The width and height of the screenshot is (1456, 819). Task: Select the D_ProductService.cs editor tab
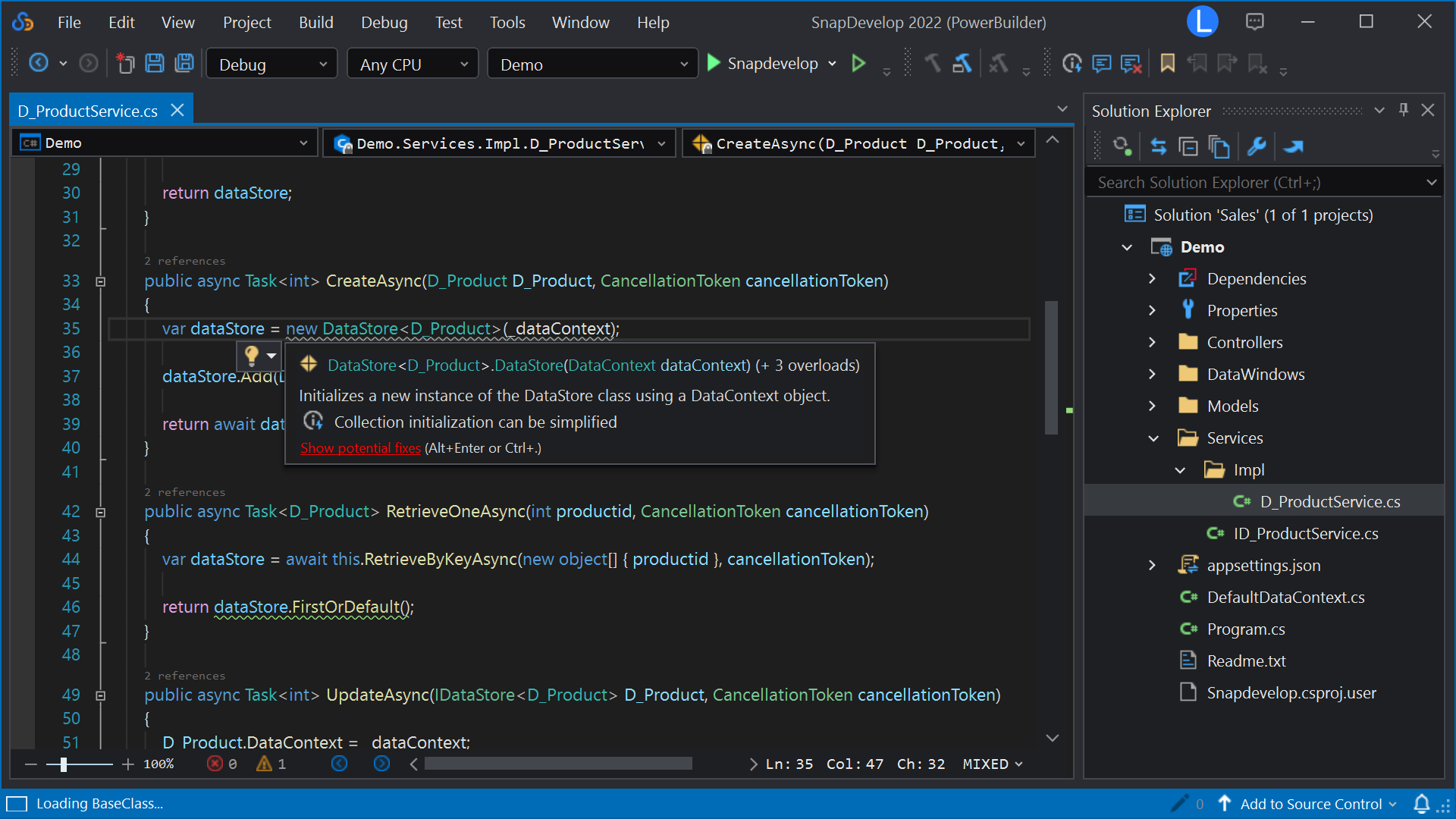point(88,111)
